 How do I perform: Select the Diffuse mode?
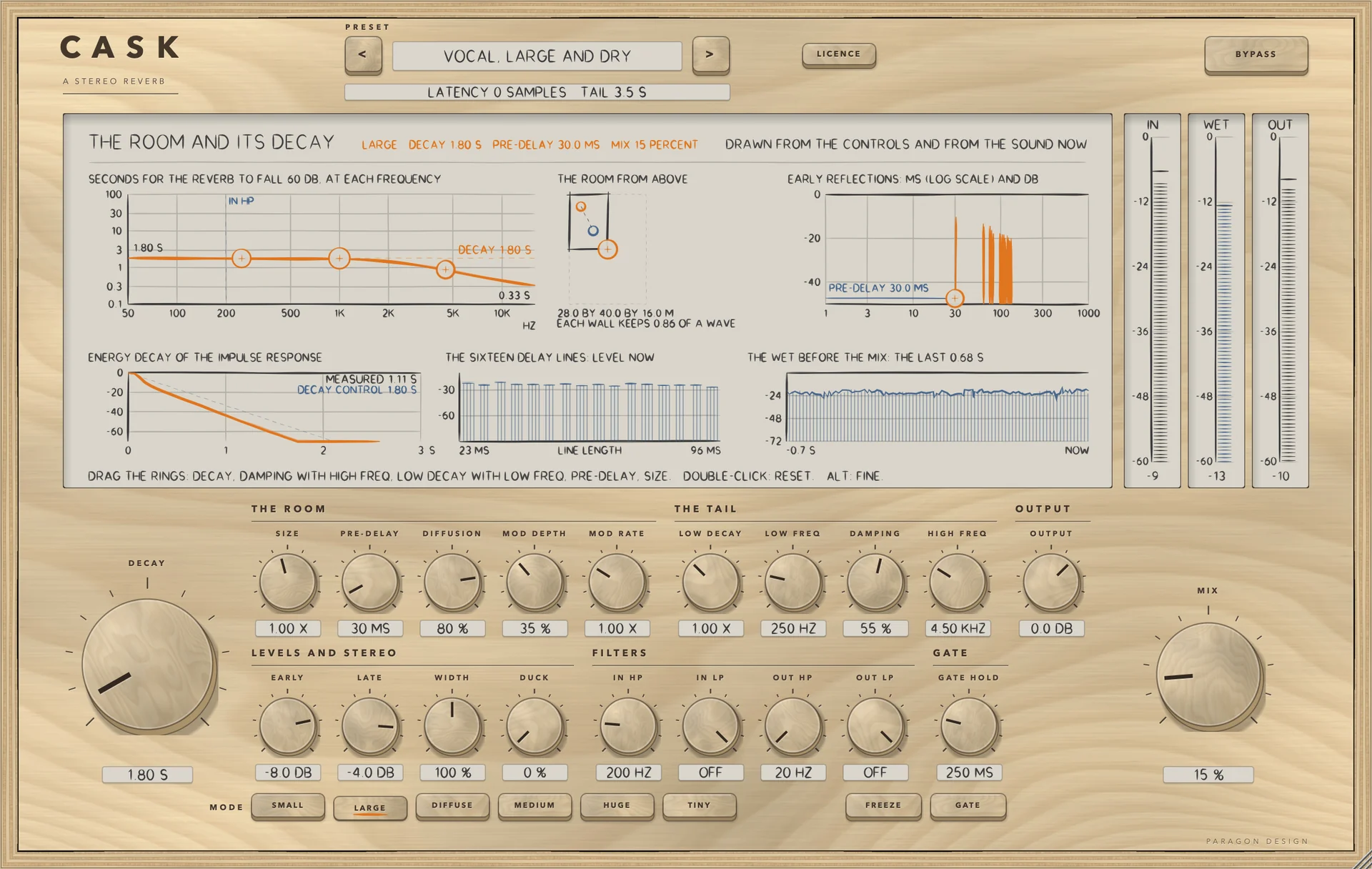[x=452, y=805]
